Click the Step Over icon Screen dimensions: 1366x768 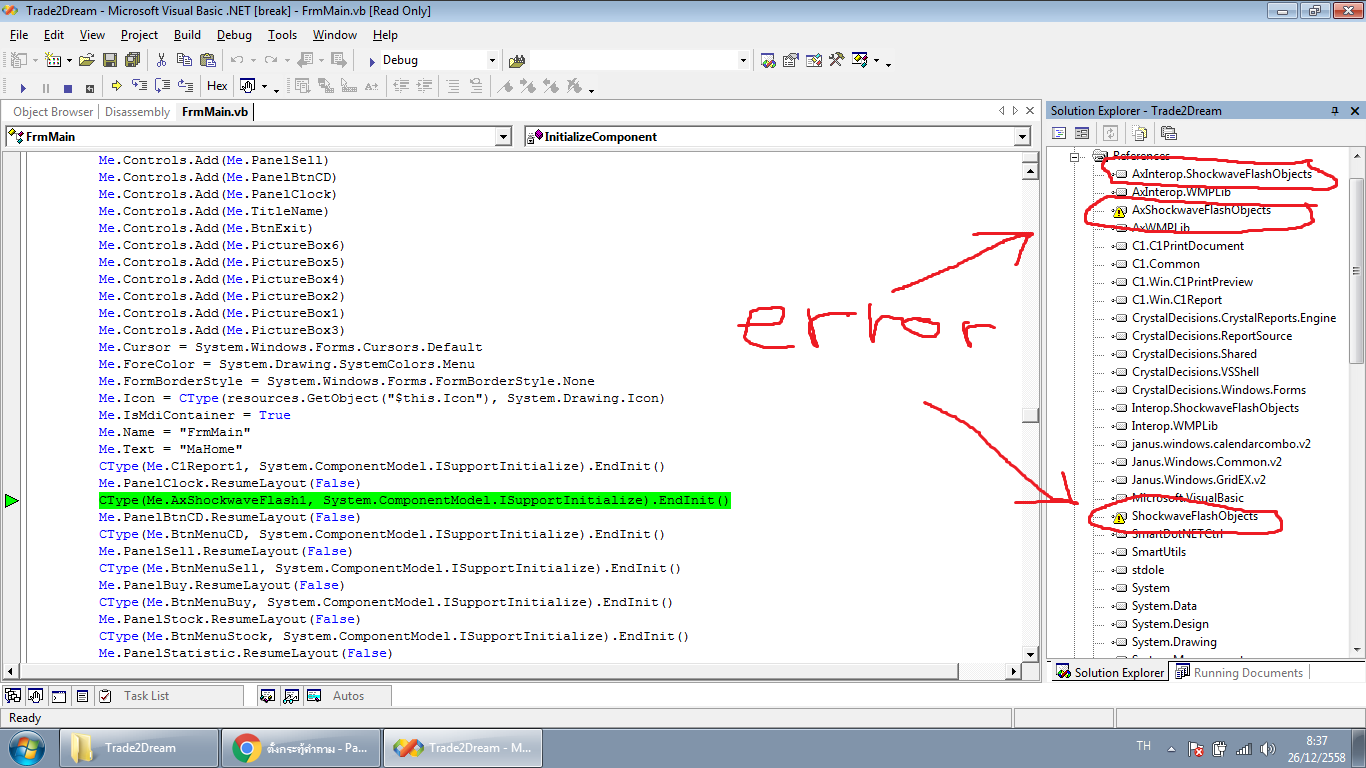[163, 86]
